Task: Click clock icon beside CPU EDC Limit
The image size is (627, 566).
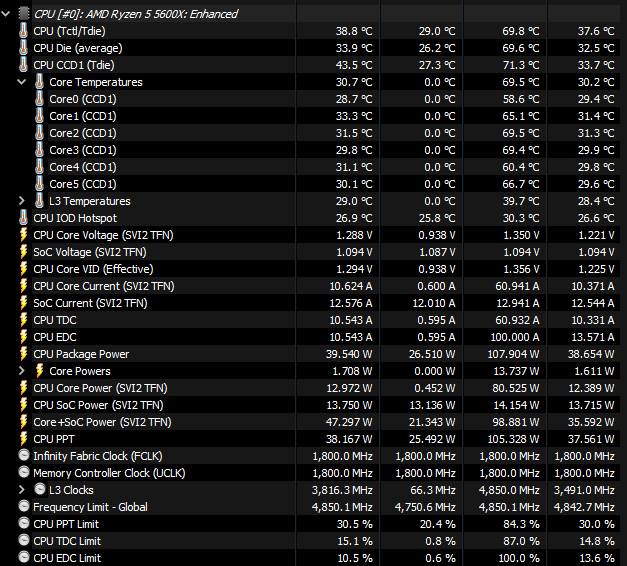Action: tap(24, 557)
